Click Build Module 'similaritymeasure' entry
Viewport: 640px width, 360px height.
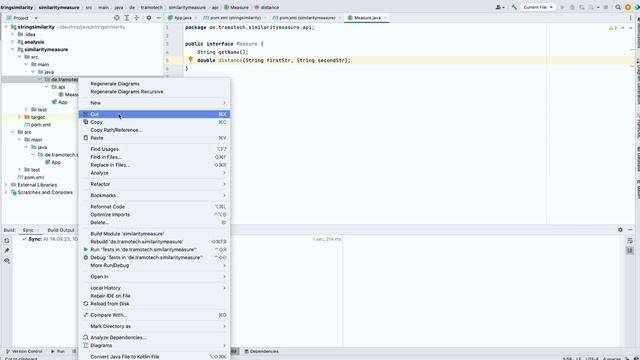click(154, 234)
